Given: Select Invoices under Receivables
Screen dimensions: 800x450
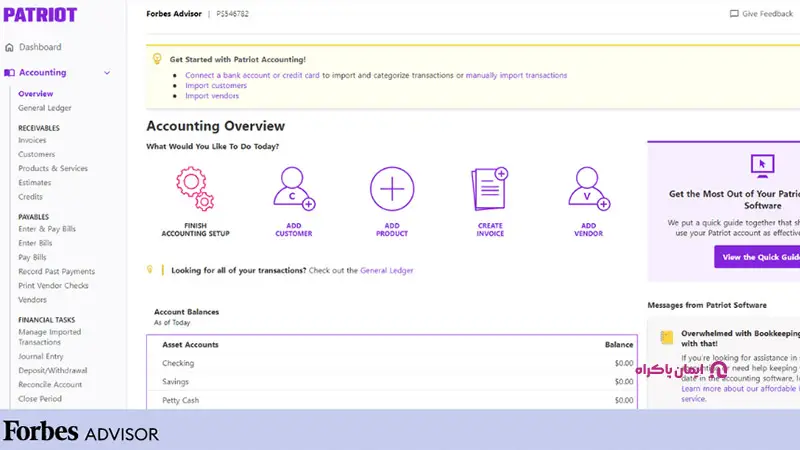Looking at the screenshot, I should tap(32, 141).
